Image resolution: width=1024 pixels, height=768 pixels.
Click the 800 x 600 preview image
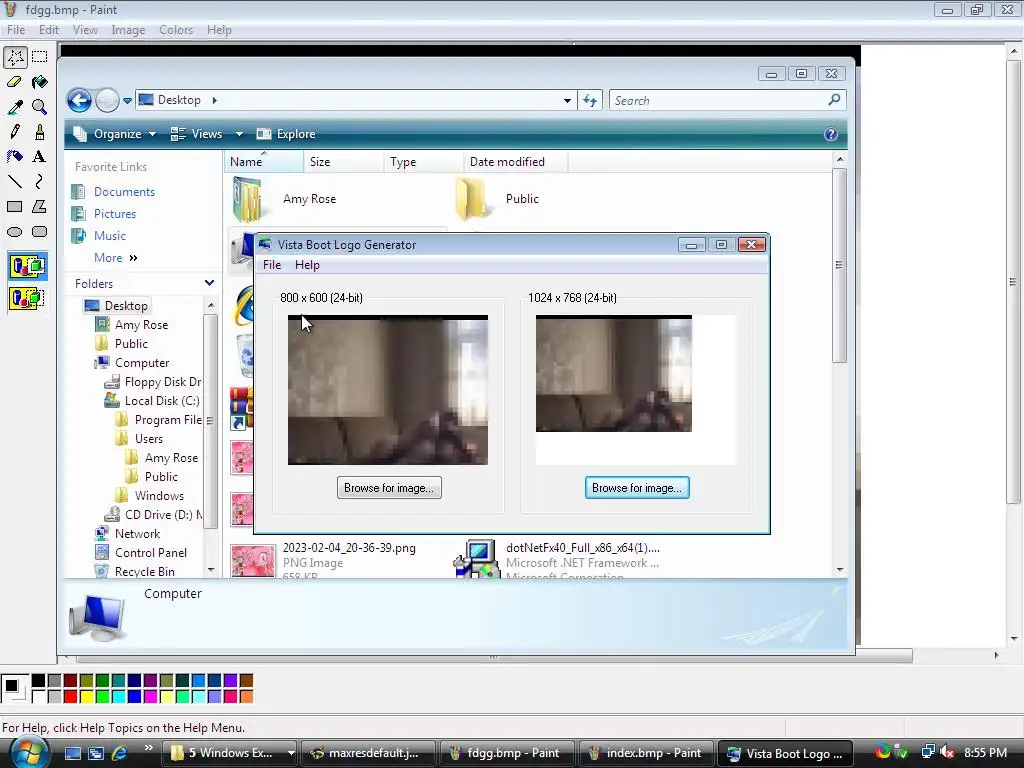[x=388, y=390]
